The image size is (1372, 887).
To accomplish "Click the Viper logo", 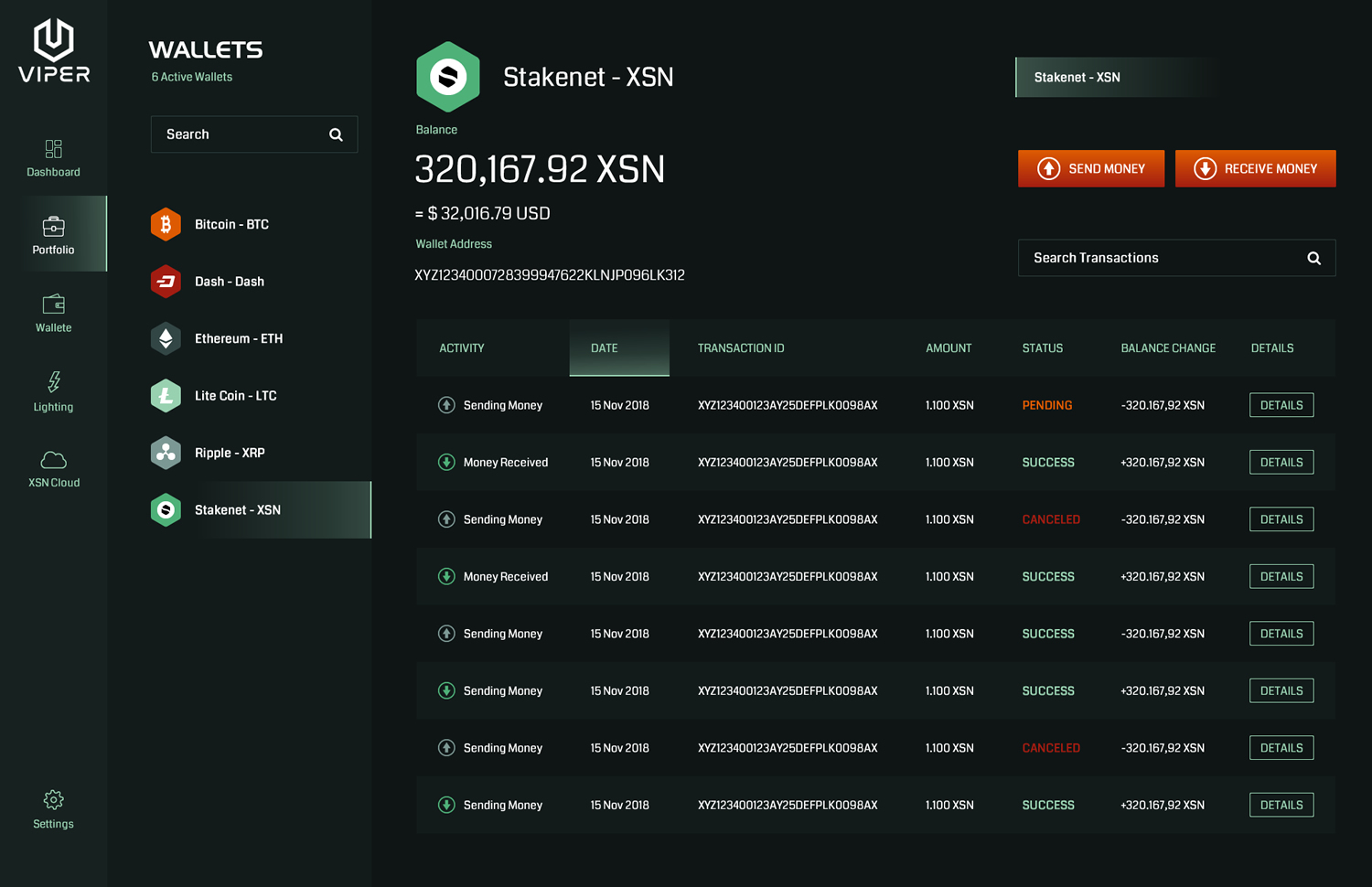I will 54,50.
